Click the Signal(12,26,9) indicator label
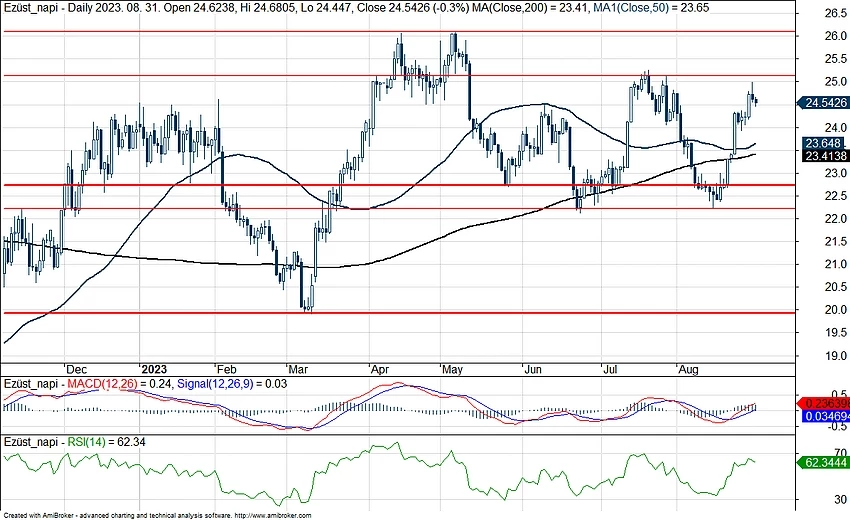This screenshot has width=850, height=520. [215, 384]
